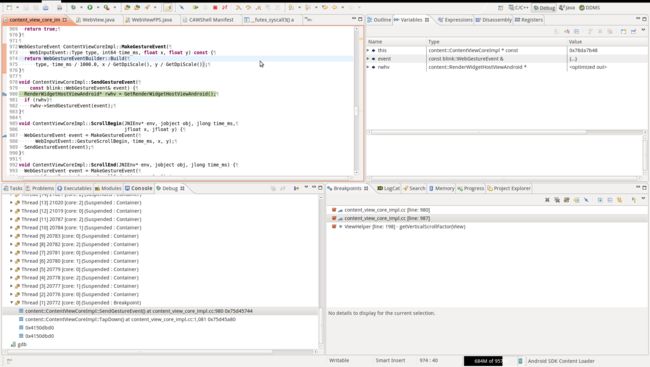Click the code editor vertical scrollbar

[357, 100]
